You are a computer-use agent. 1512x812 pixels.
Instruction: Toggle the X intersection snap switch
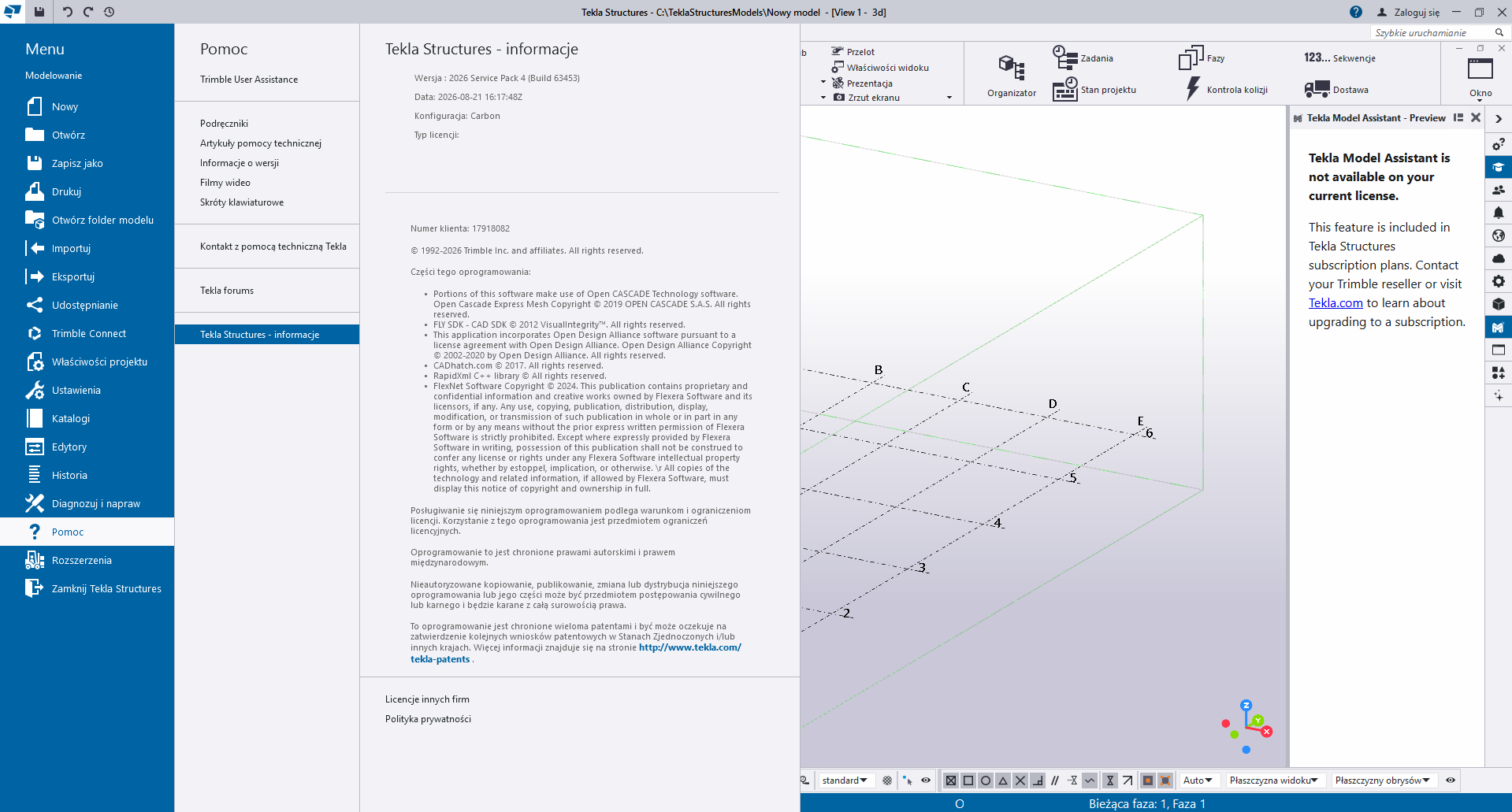tap(1020, 780)
